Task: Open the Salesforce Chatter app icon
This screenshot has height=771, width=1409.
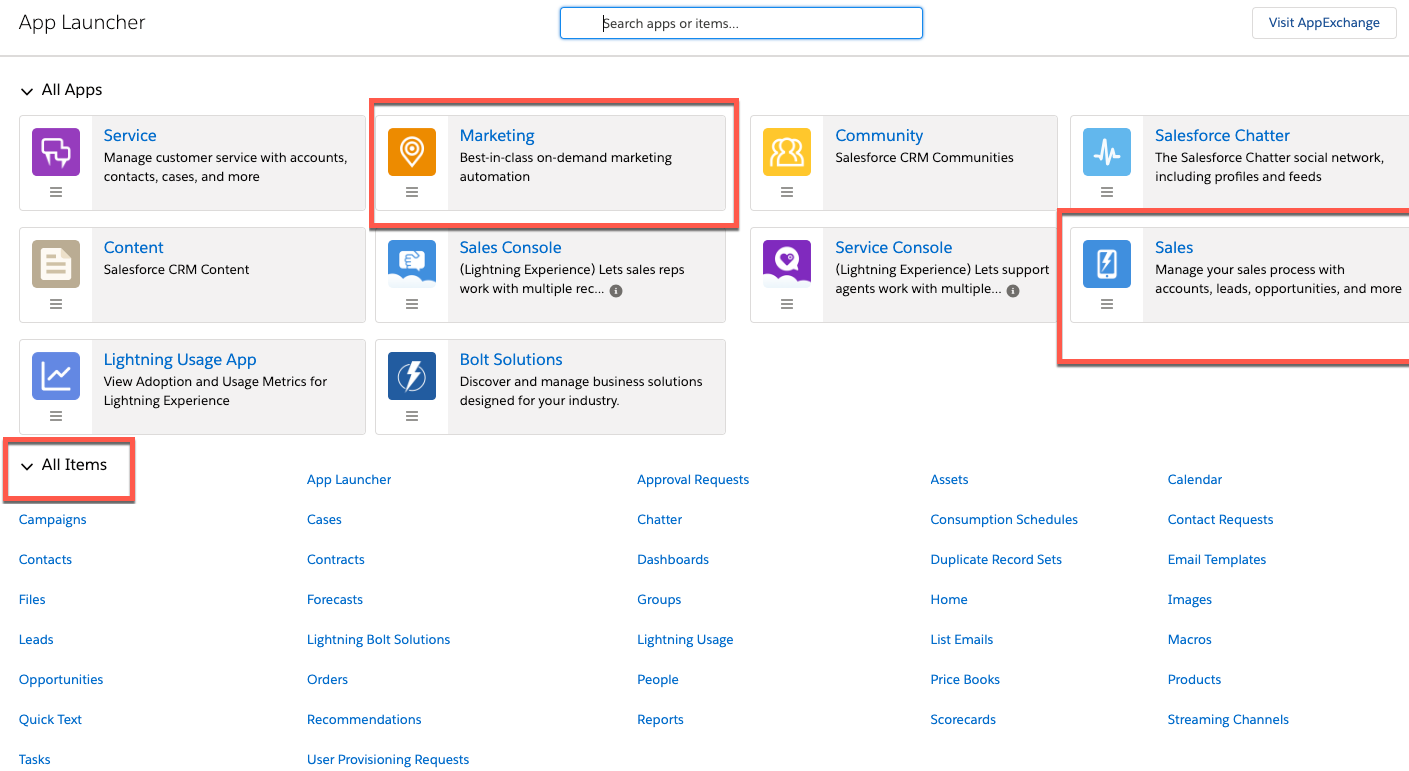Action: [x=1107, y=152]
